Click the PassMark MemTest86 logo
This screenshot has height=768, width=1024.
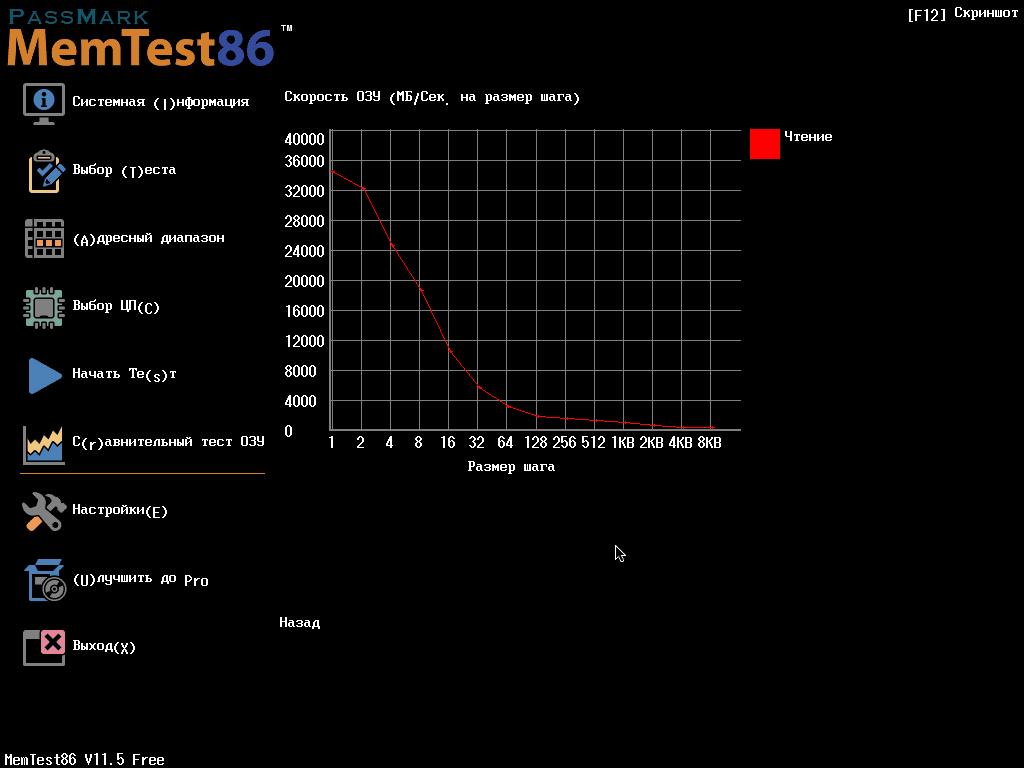click(x=150, y=38)
